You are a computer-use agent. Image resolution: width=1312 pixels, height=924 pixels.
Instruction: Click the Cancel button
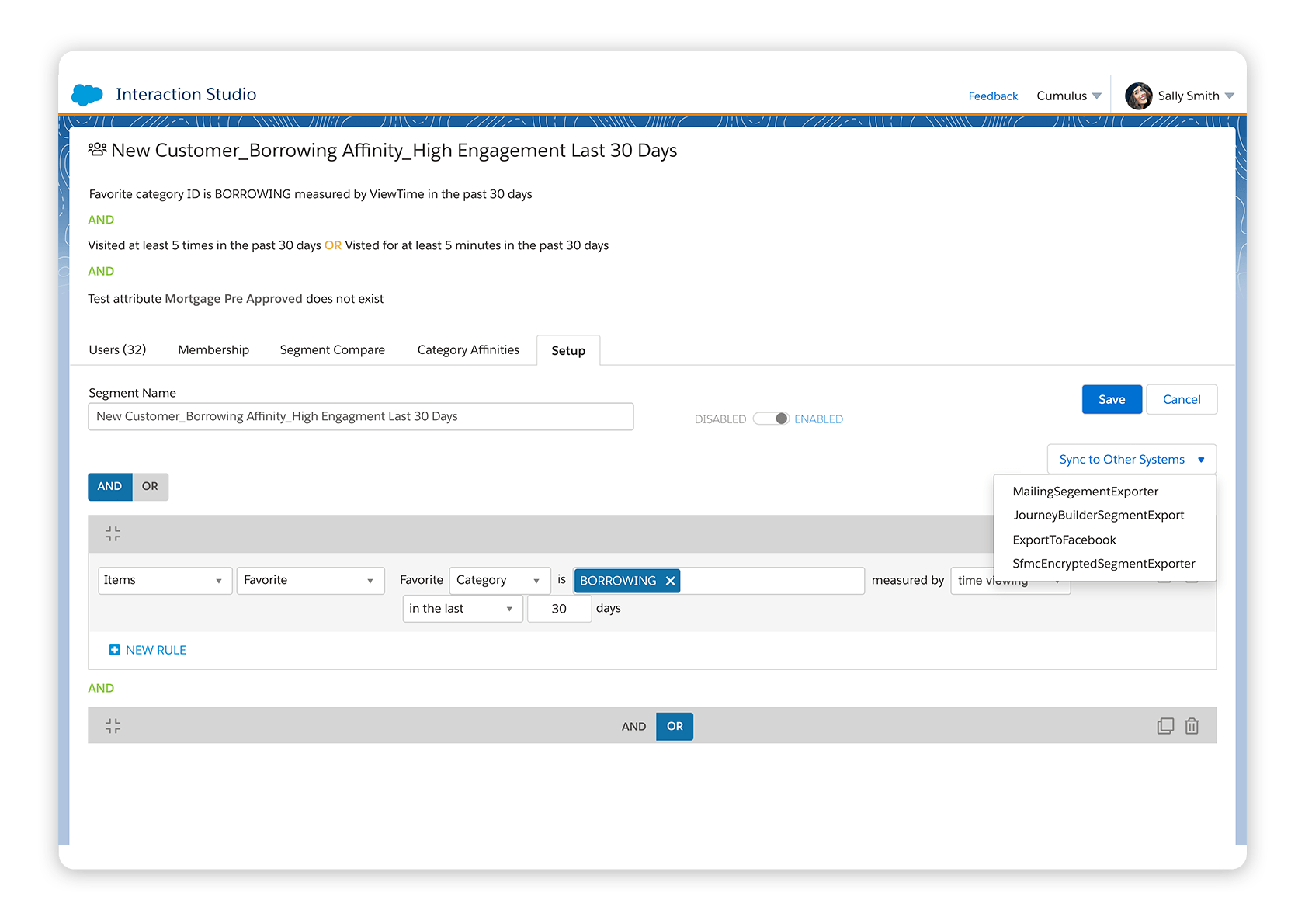click(x=1182, y=399)
